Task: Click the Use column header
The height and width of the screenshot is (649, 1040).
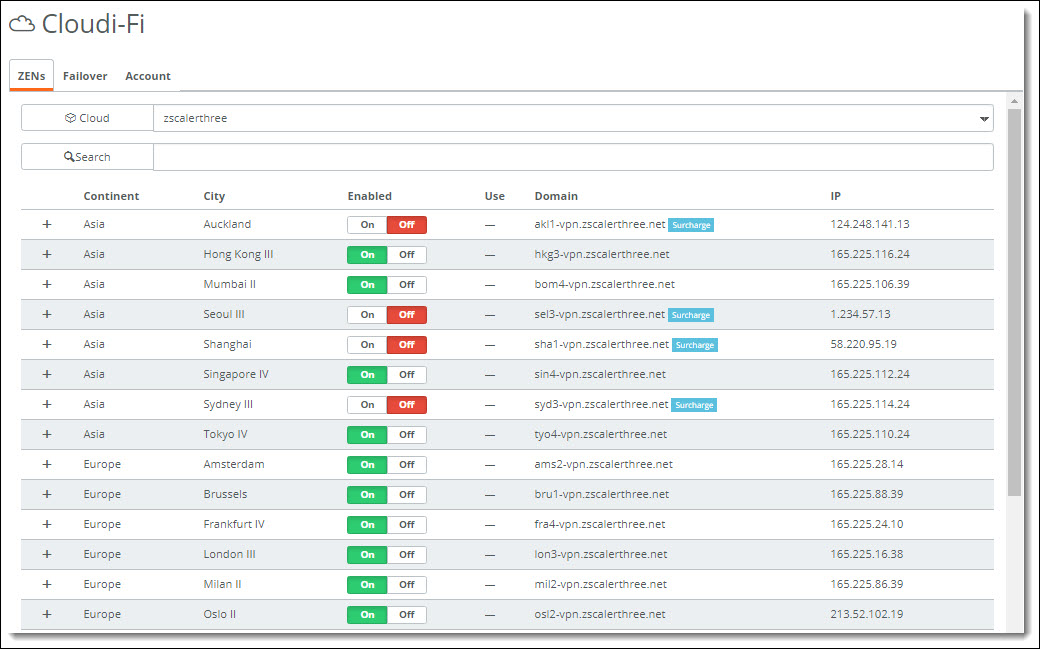Action: tap(495, 196)
